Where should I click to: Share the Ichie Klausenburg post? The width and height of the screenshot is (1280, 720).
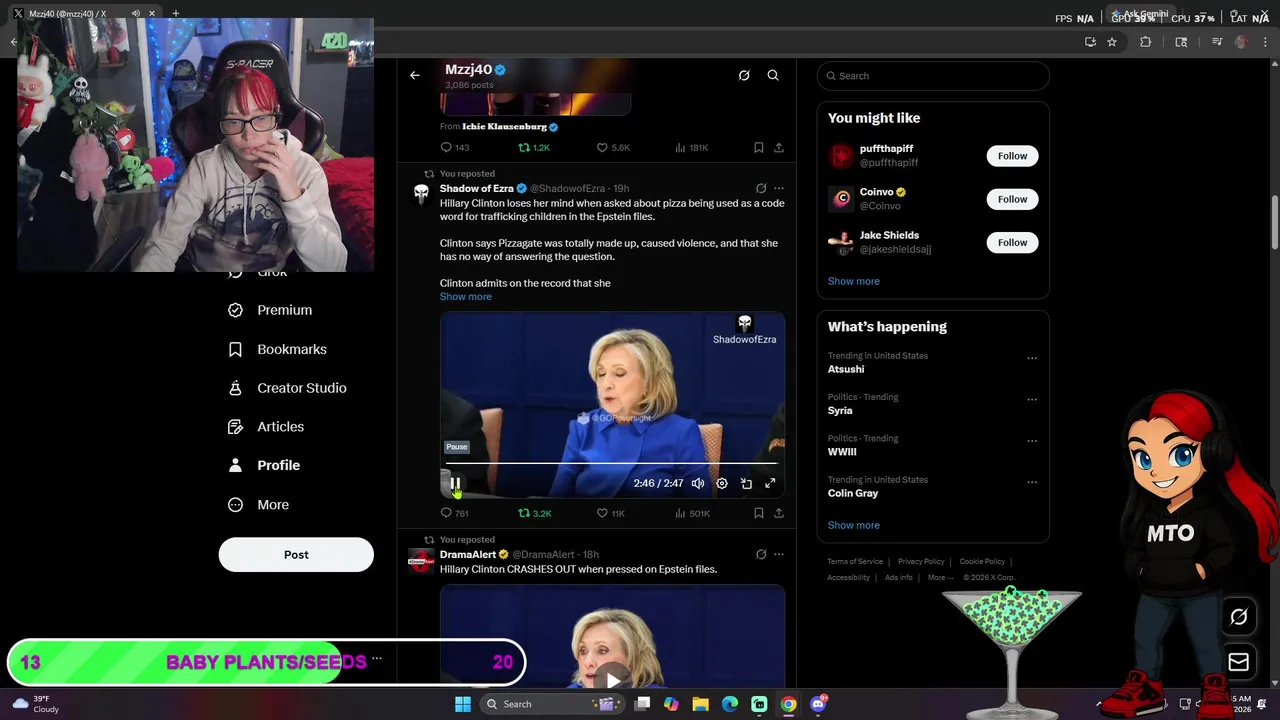click(779, 147)
